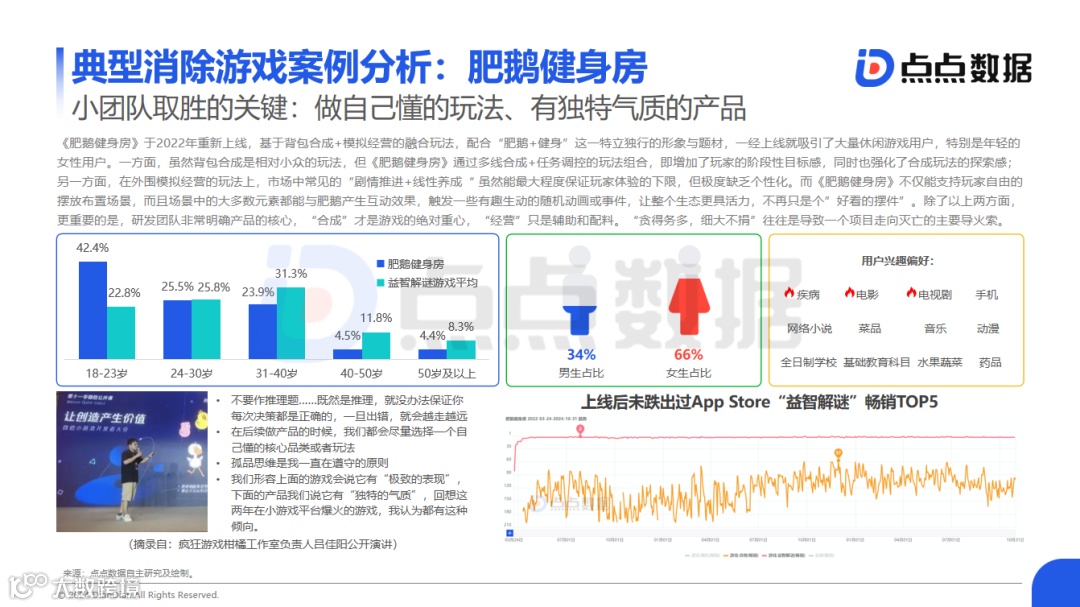This screenshot has width=1080, height=607.
Task: Click the 来源 data source footnote
Action: 129,573
